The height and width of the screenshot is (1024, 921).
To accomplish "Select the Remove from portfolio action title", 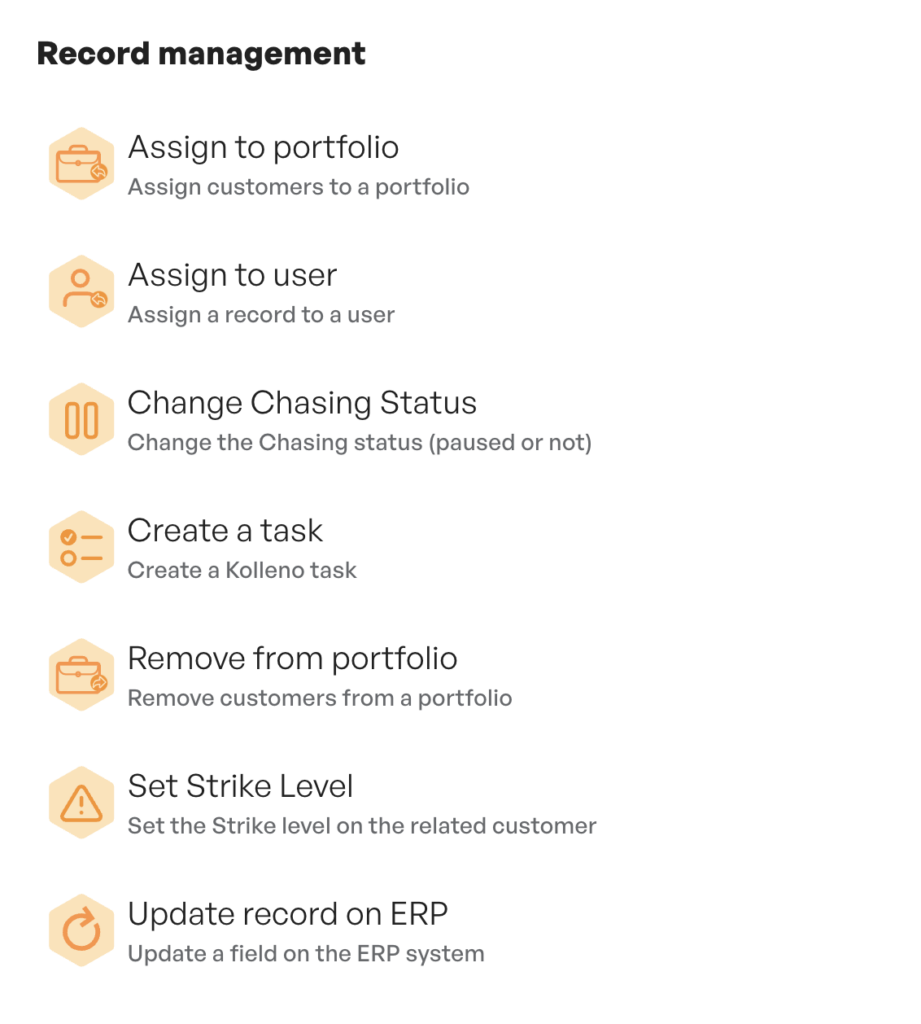I will [292, 659].
